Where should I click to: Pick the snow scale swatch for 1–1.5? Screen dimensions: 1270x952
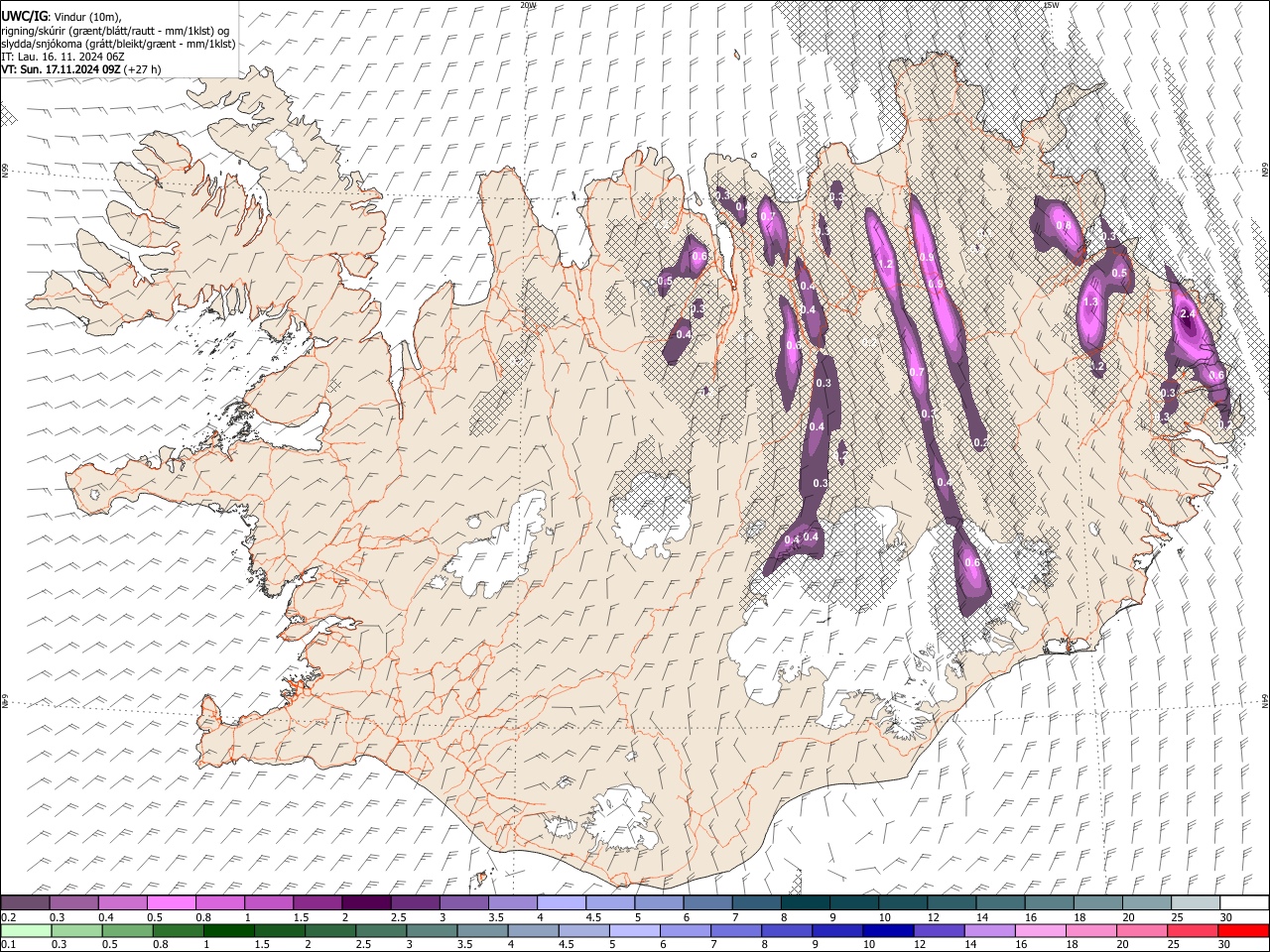coord(269,902)
